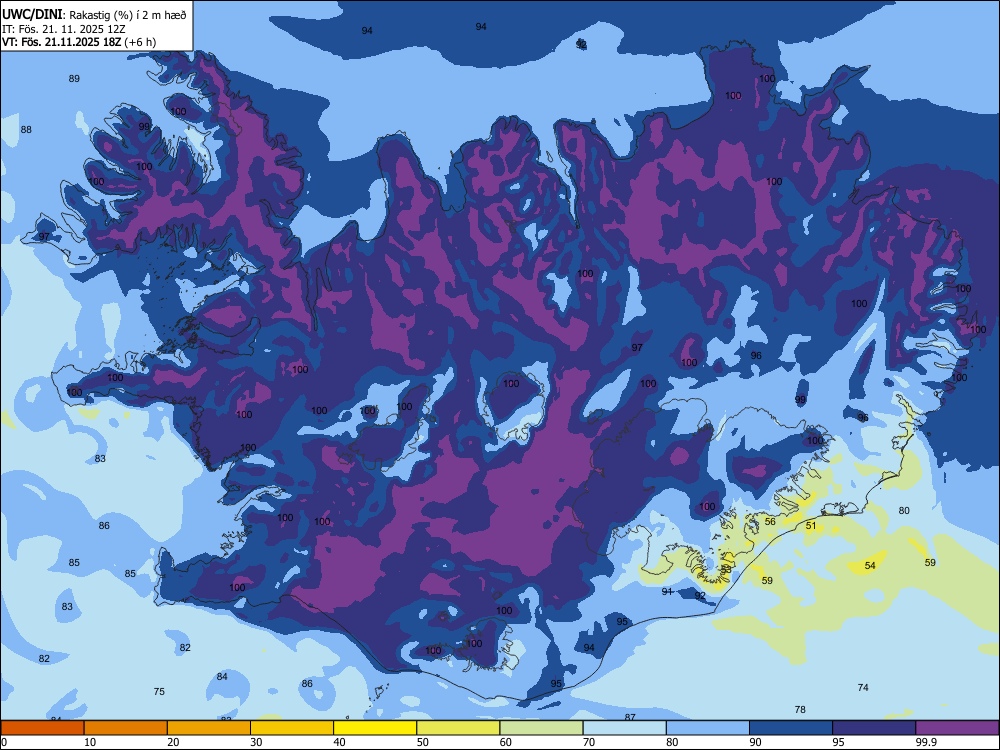Select the golden 30–40 legend swatch
This screenshot has width=1000, height=750.
point(292,728)
